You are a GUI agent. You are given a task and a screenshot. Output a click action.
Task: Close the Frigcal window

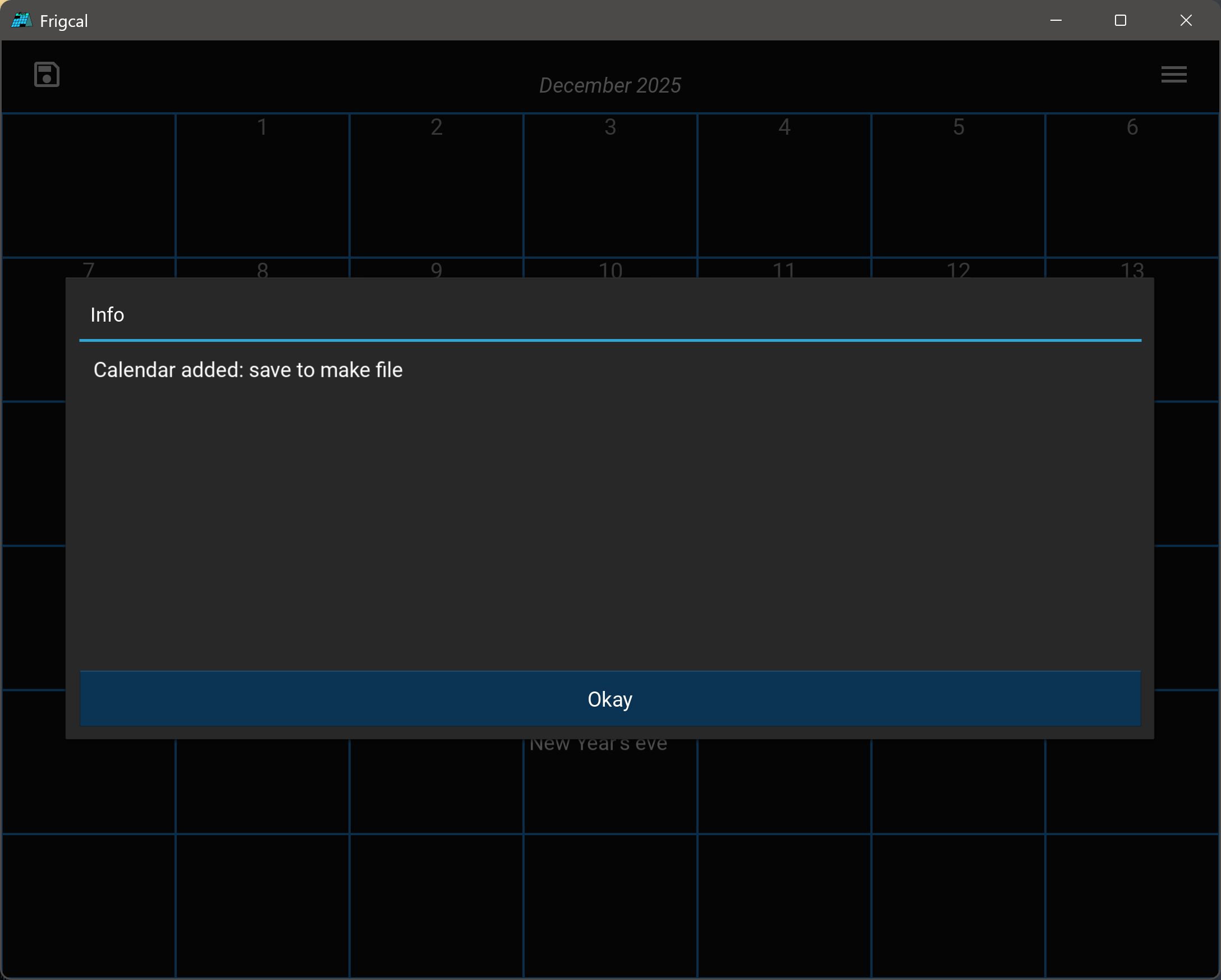pyautogui.click(x=1186, y=20)
